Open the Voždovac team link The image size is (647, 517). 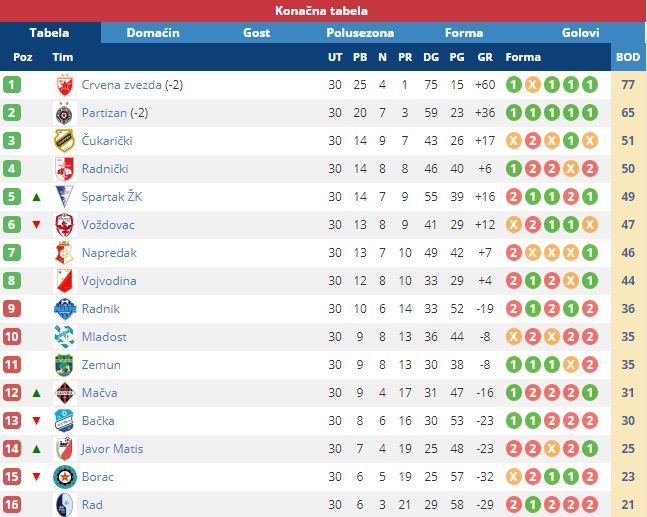coord(108,225)
